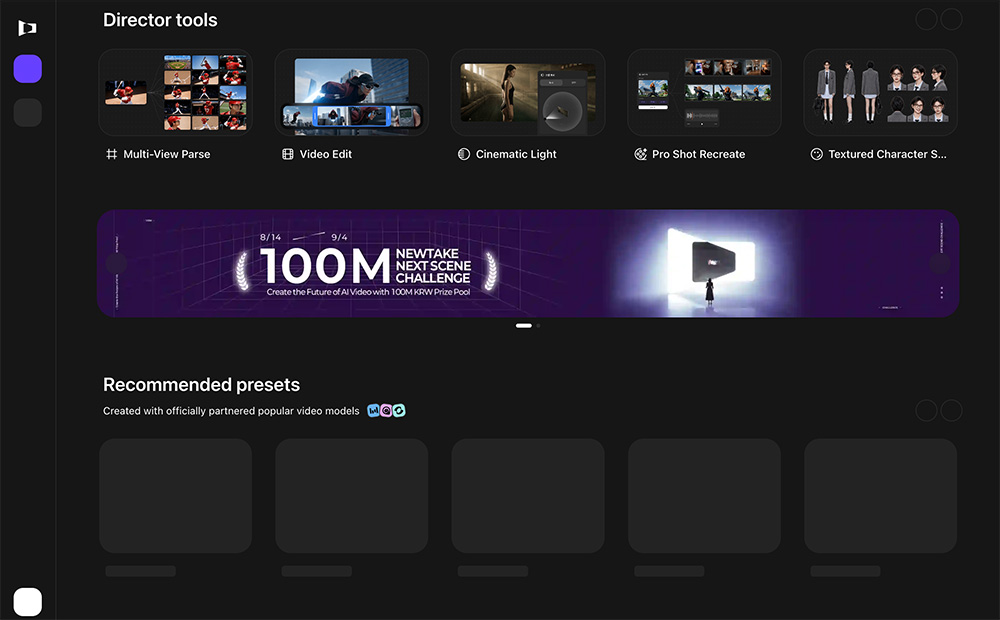
Task: Click the app logo in the sidebar
Action: coord(27,28)
